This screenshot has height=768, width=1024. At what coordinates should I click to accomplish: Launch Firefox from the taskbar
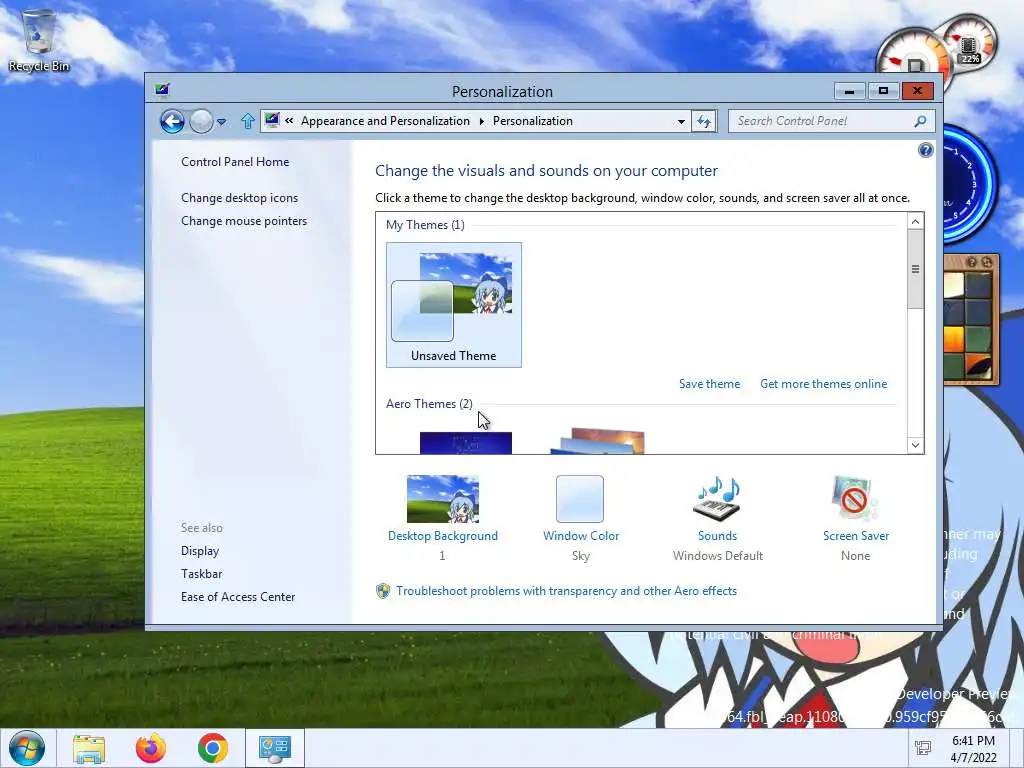point(151,748)
